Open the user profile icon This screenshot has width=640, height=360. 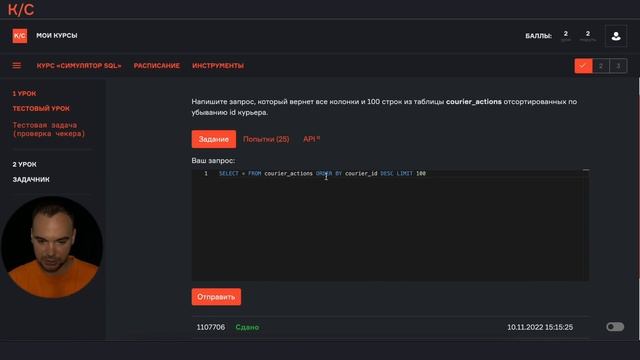pos(616,36)
